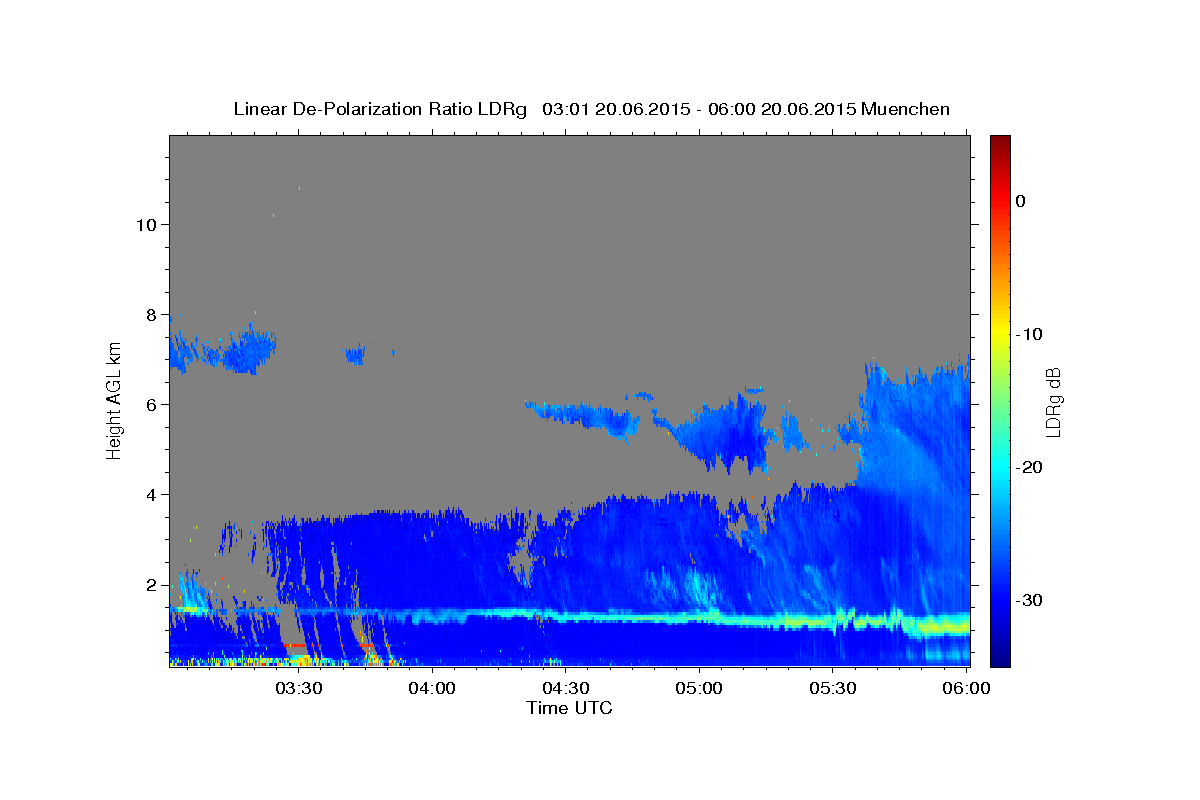This screenshot has width=1200, height=800.
Task: Click the '05:00' time tick label
Action: [698, 689]
